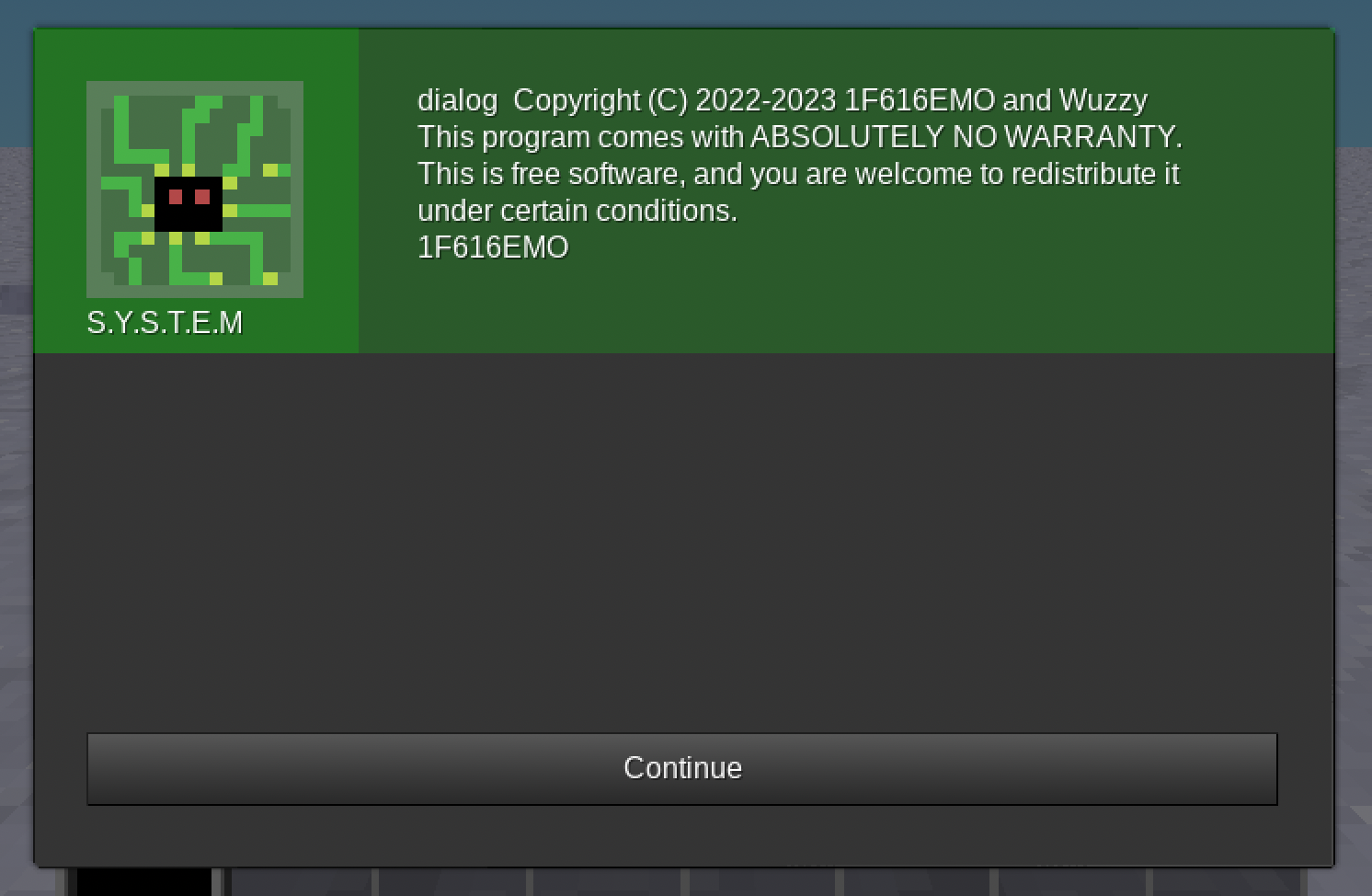Select the fourth hotbar slot
The height and width of the screenshot is (896, 1372).
coord(607,882)
